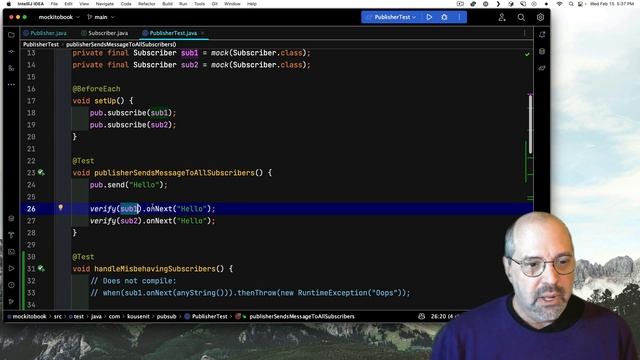This screenshot has height=360, width=640.
Task: Open the Problems tool window icon
Action: click(11, 285)
